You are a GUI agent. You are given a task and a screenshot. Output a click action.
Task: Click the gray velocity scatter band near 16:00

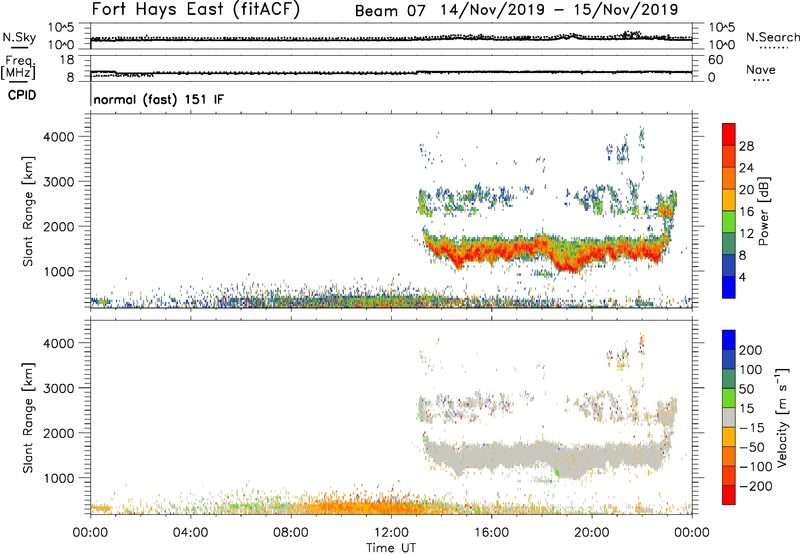click(x=492, y=456)
